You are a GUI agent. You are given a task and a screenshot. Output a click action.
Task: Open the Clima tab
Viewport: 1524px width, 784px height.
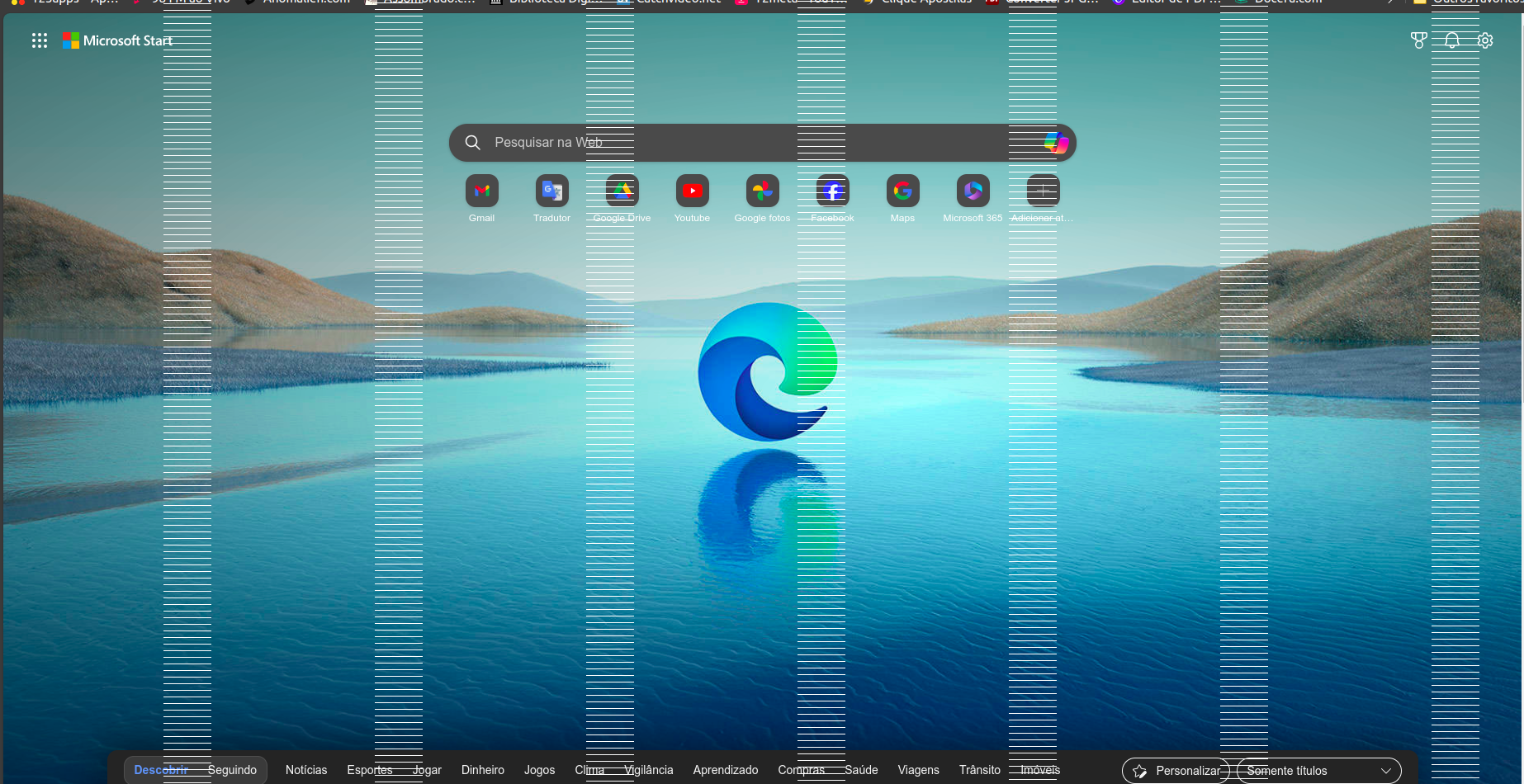point(589,770)
